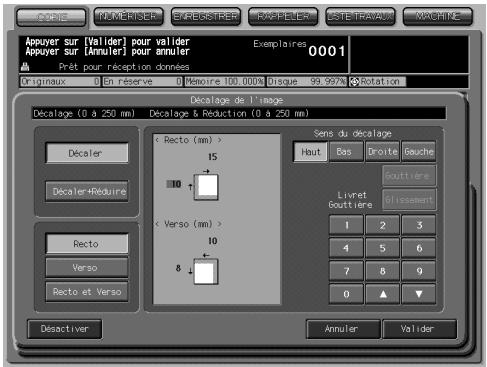The image size is (487, 367).
Task: Tap keypad digit 1
Action: (346, 225)
